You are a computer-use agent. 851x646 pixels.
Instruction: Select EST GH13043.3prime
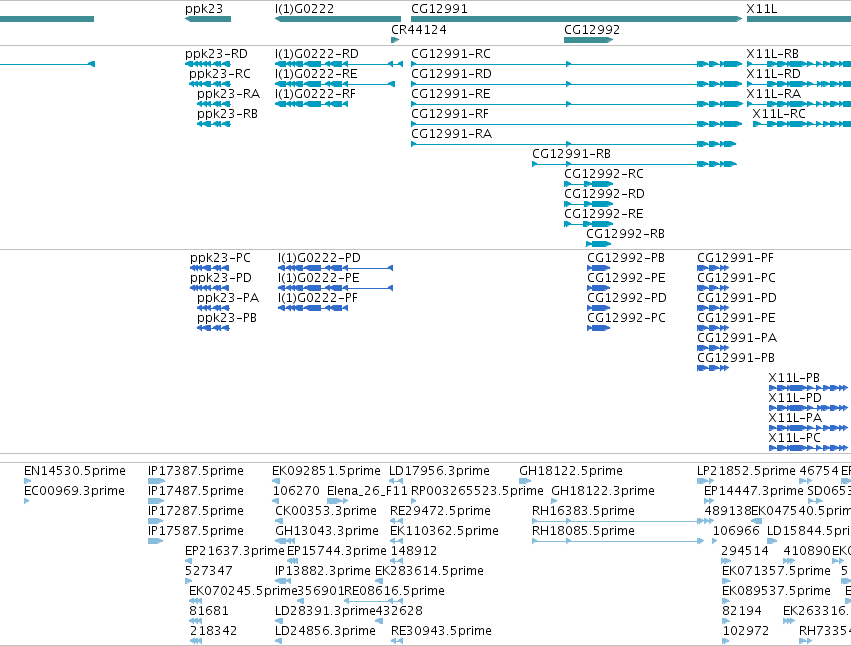pyautogui.click(x=327, y=531)
